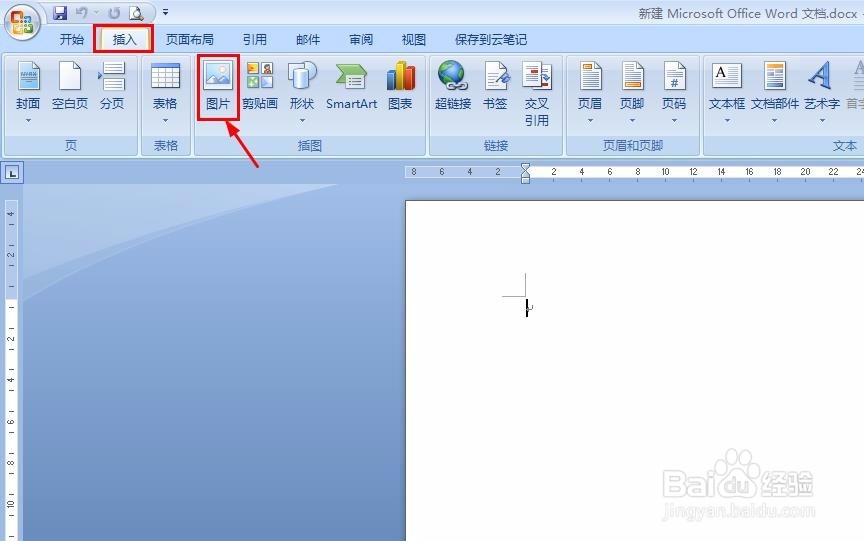Insert WordArt with 艺术字
This screenshot has height=541, width=864.
[822, 85]
